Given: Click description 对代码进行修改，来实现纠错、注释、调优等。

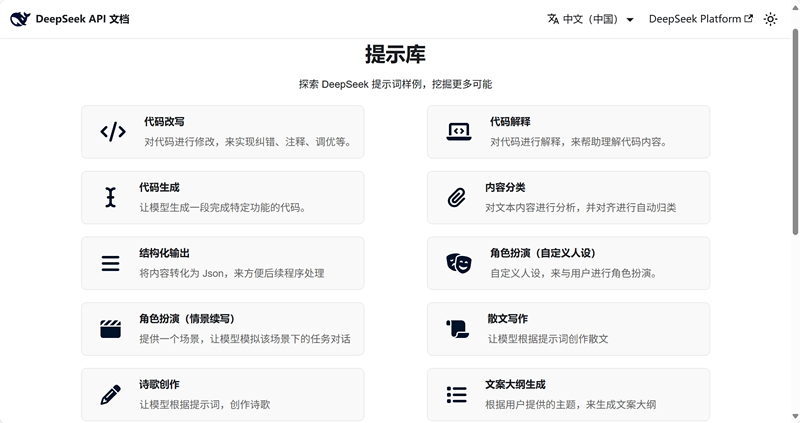Looking at the screenshot, I should pyautogui.click(x=248, y=142).
